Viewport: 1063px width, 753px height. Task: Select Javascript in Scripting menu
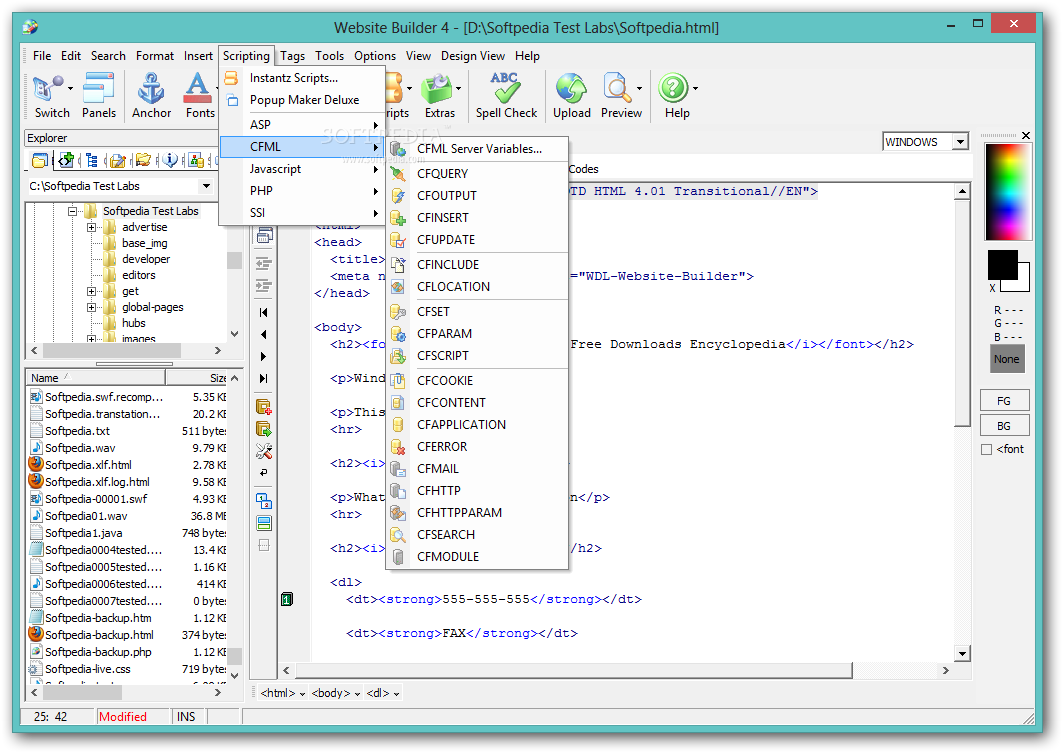click(x=302, y=169)
